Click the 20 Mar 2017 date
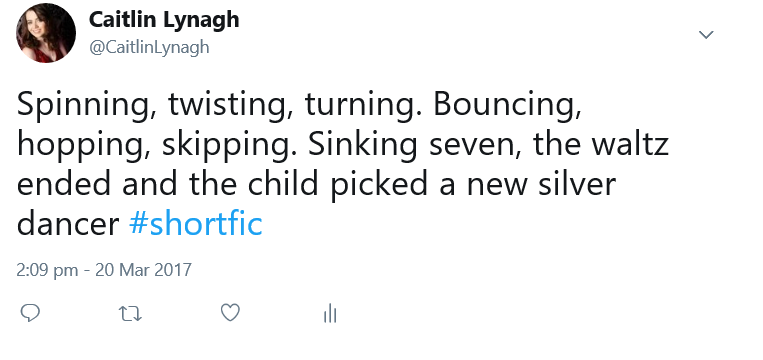This screenshot has height=360, width=763. (x=143, y=270)
